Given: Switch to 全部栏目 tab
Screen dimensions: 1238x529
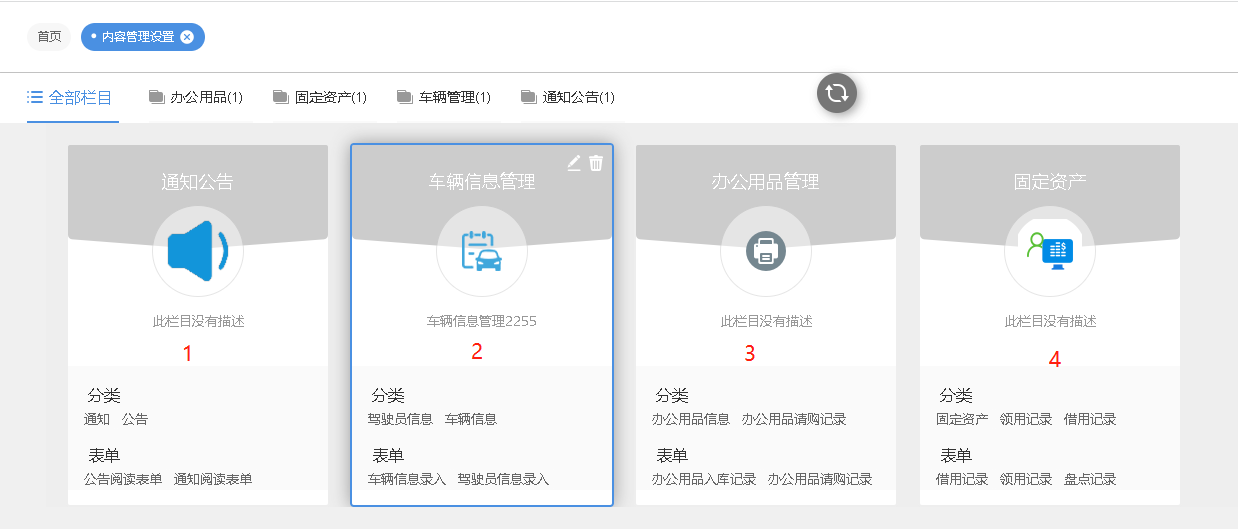Looking at the screenshot, I should [x=72, y=97].
